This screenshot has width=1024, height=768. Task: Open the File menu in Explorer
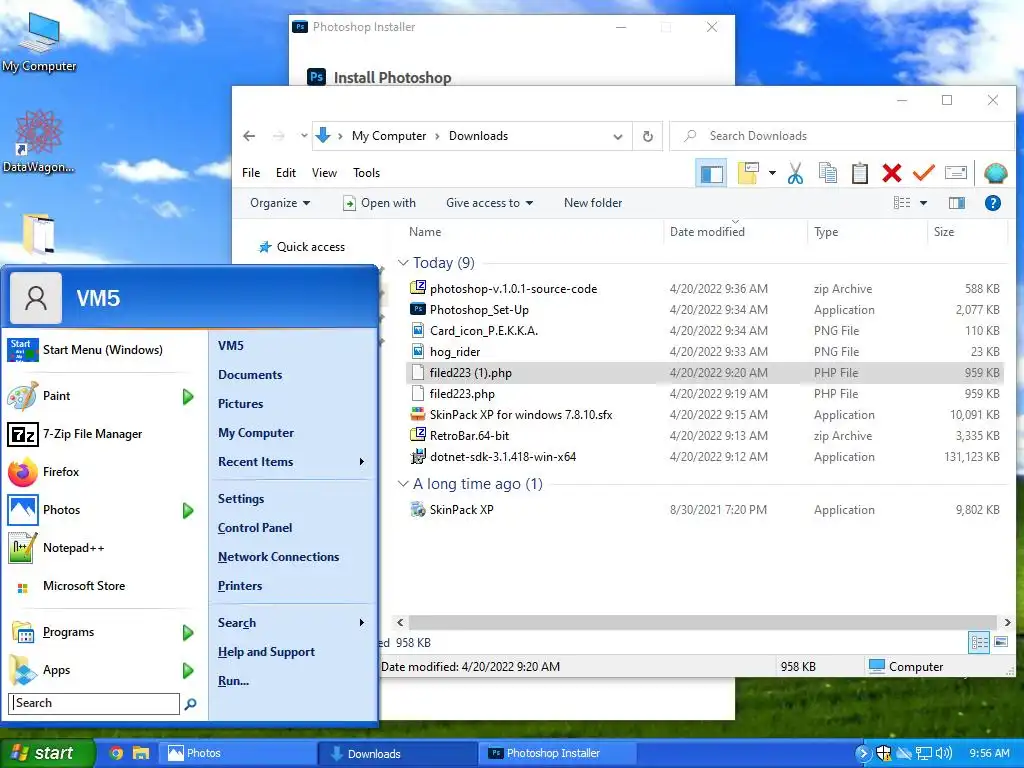pyautogui.click(x=251, y=173)
